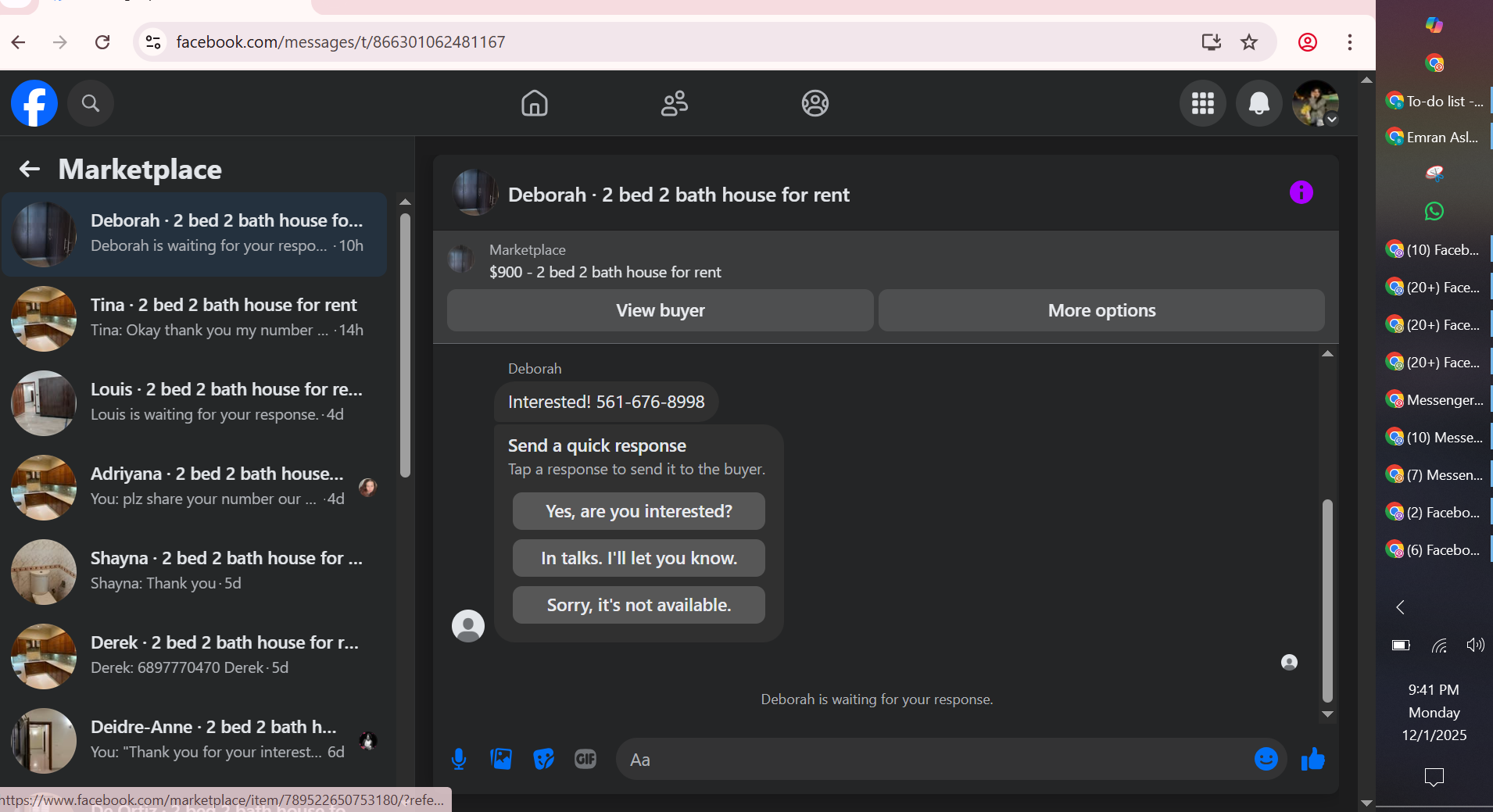
Task: Switch to the (10) Faceb... taskbar window
Action: point(1436,249)
